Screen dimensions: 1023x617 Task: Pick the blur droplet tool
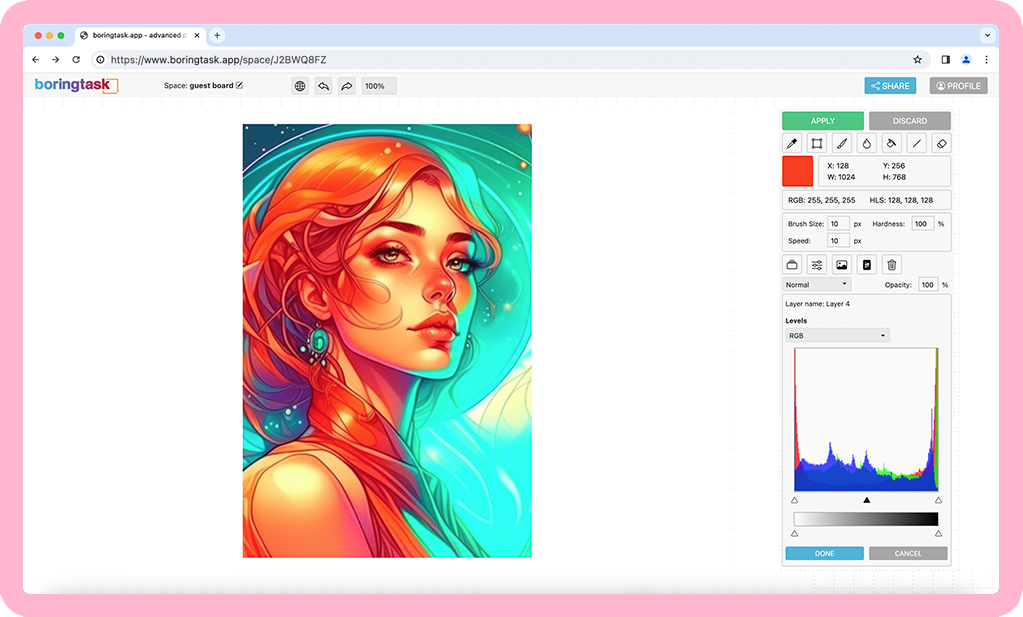coord(867,143)
